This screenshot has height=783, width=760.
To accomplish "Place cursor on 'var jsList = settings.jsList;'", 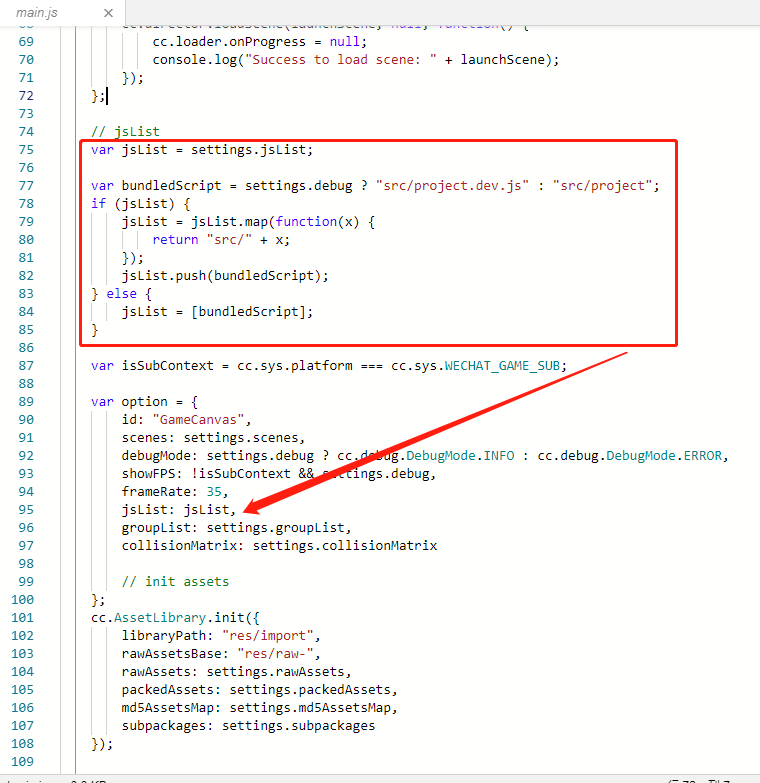I will 202,150.
